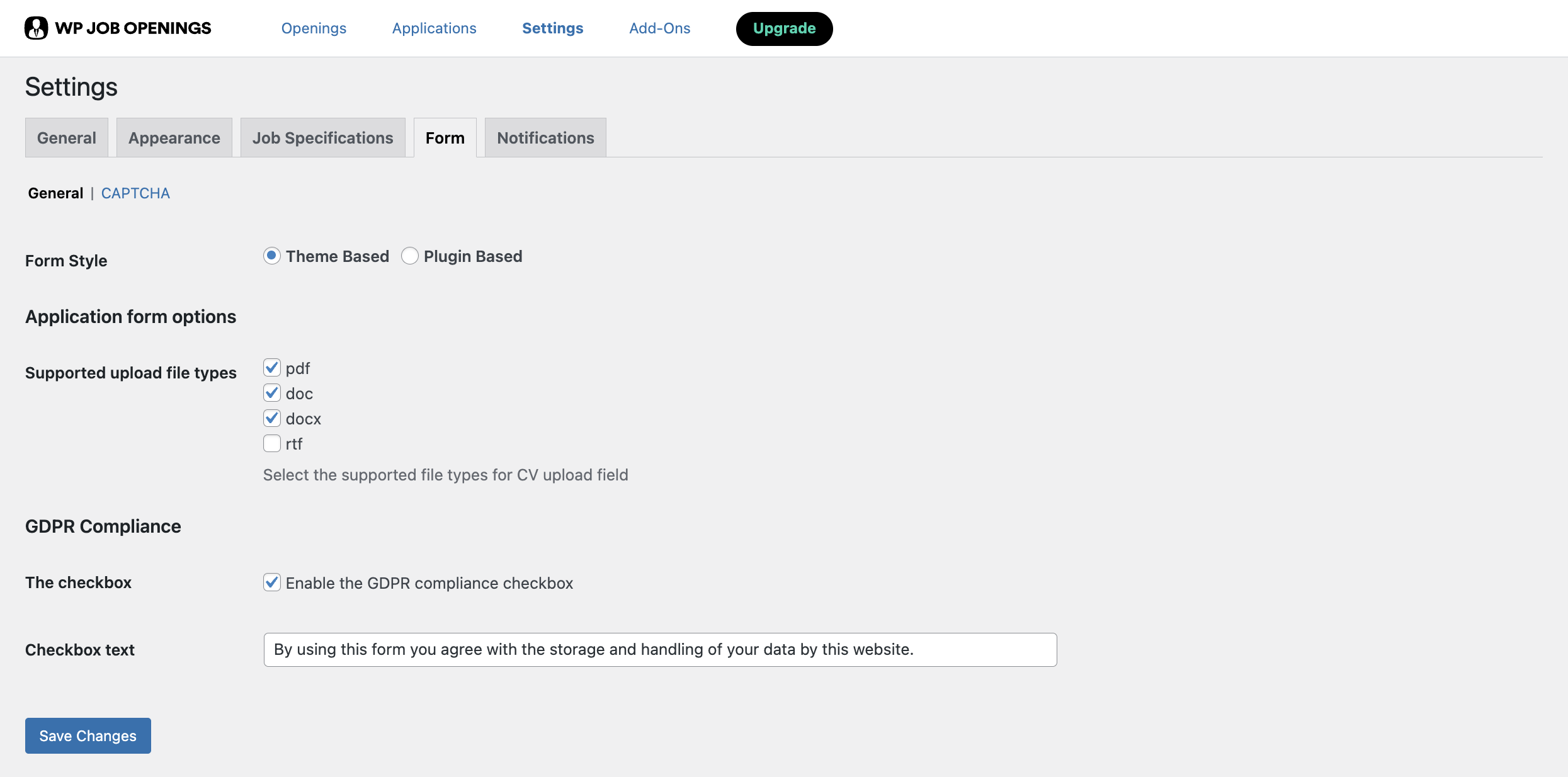Viewport: 1568px width, 777px height.
Task: Open the CAPTCHA sub-section link
Action: (x=135, y=193)
